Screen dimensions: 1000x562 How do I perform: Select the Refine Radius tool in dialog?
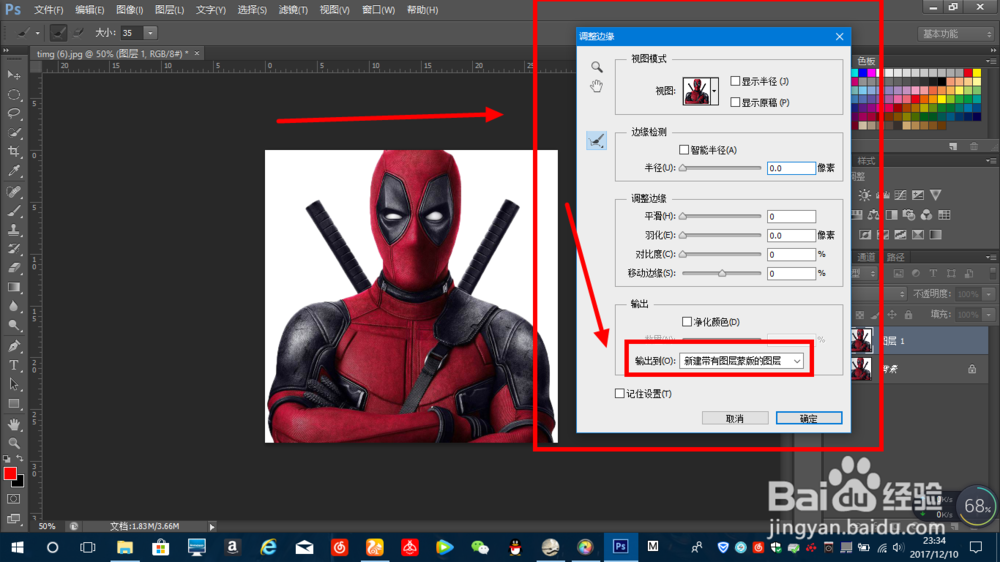[x=596, y=141]
